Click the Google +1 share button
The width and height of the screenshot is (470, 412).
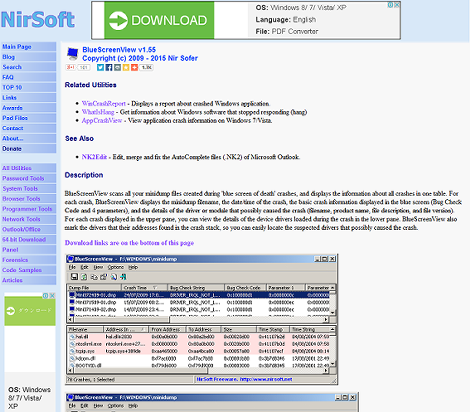(70, 68)
